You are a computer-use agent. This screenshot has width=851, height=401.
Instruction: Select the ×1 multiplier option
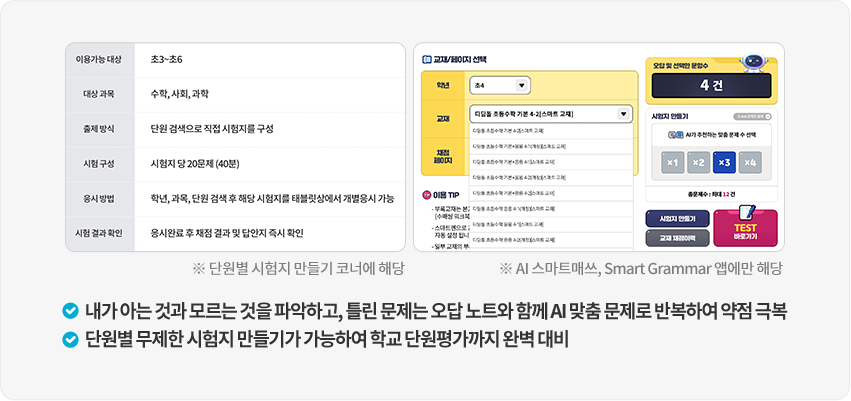(673, 162)
